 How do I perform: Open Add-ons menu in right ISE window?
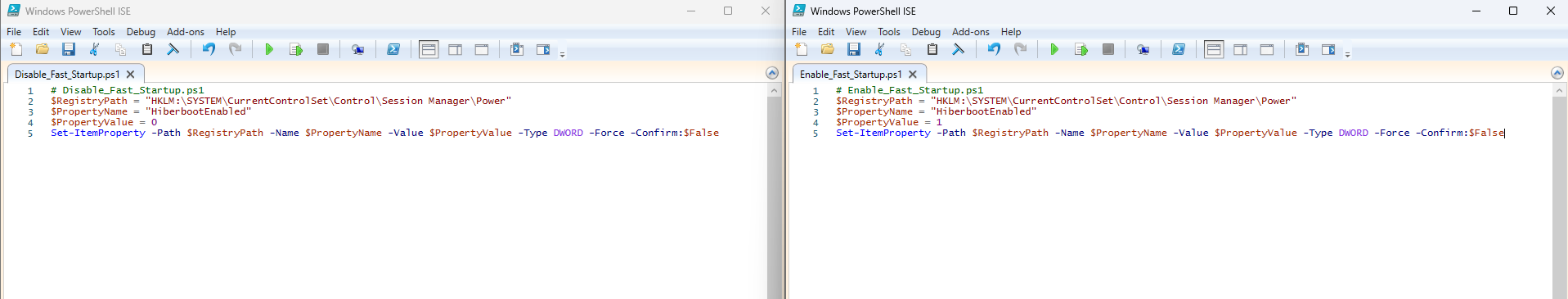971,32
